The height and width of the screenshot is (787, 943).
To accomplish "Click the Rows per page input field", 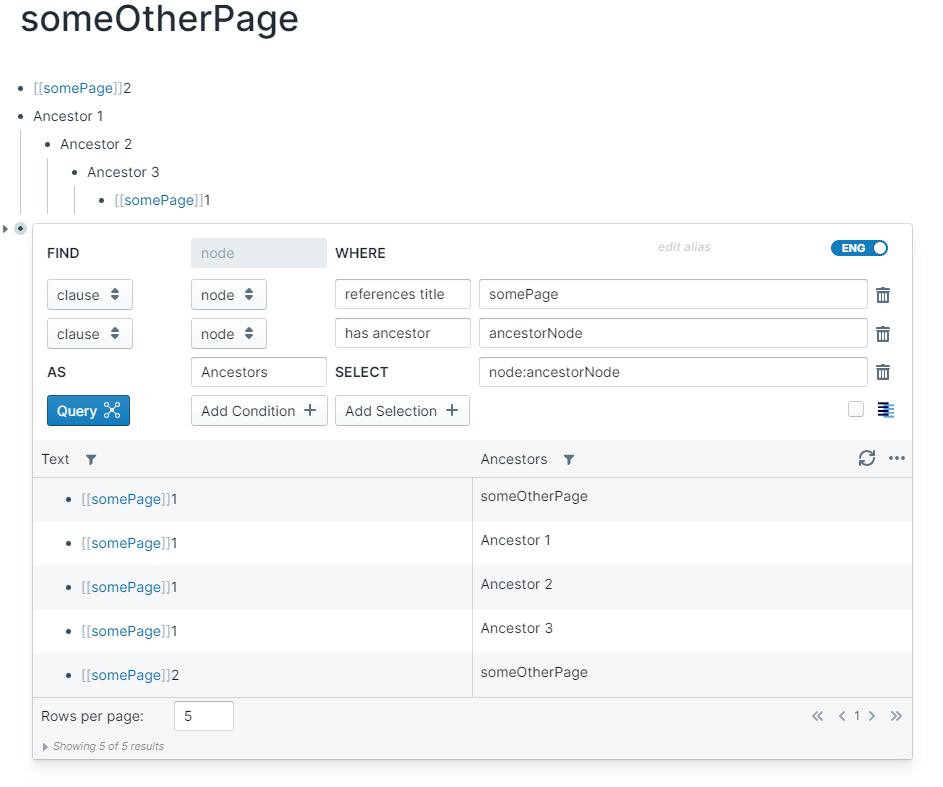I will point(203,716).
